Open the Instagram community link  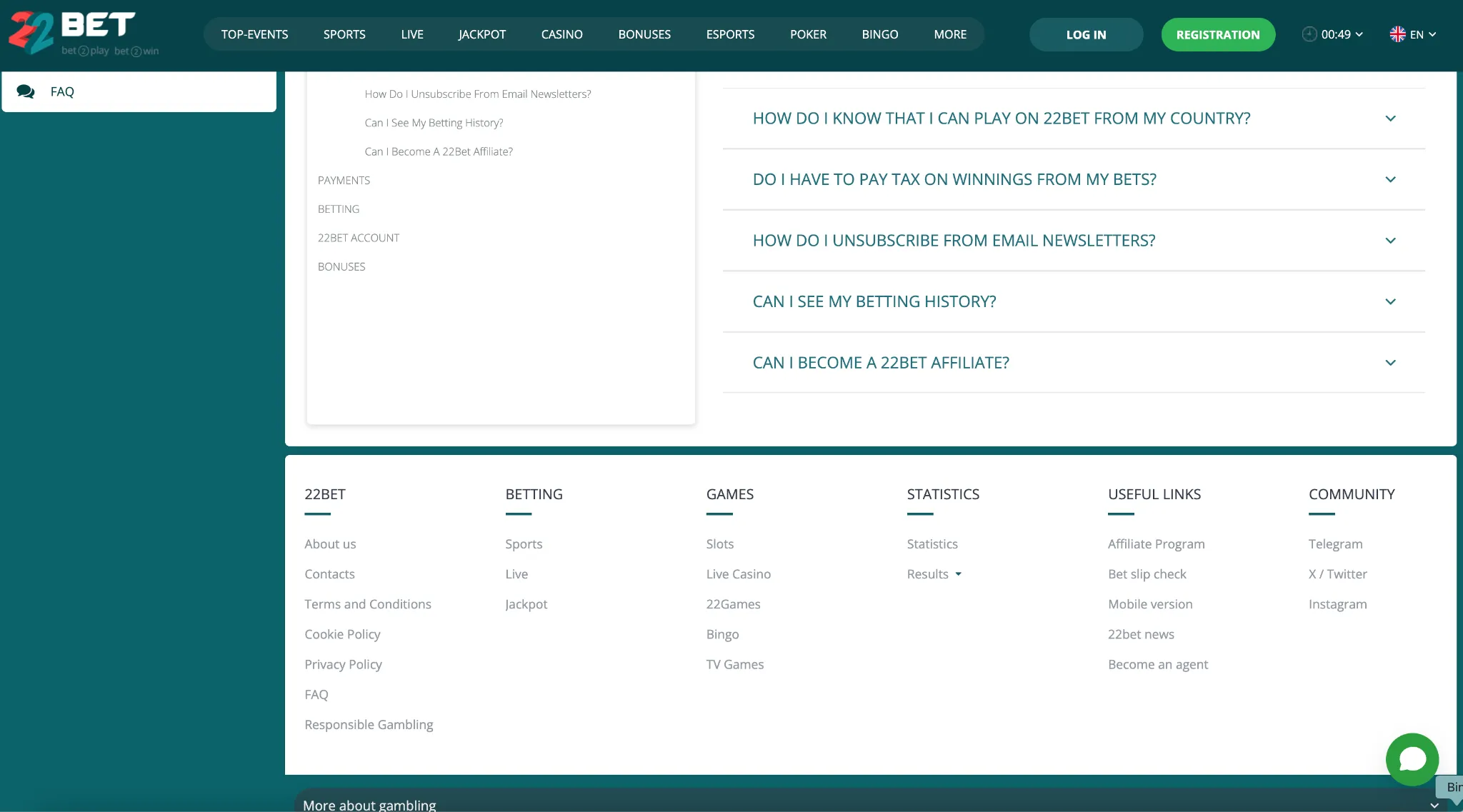click(1337, 604)
